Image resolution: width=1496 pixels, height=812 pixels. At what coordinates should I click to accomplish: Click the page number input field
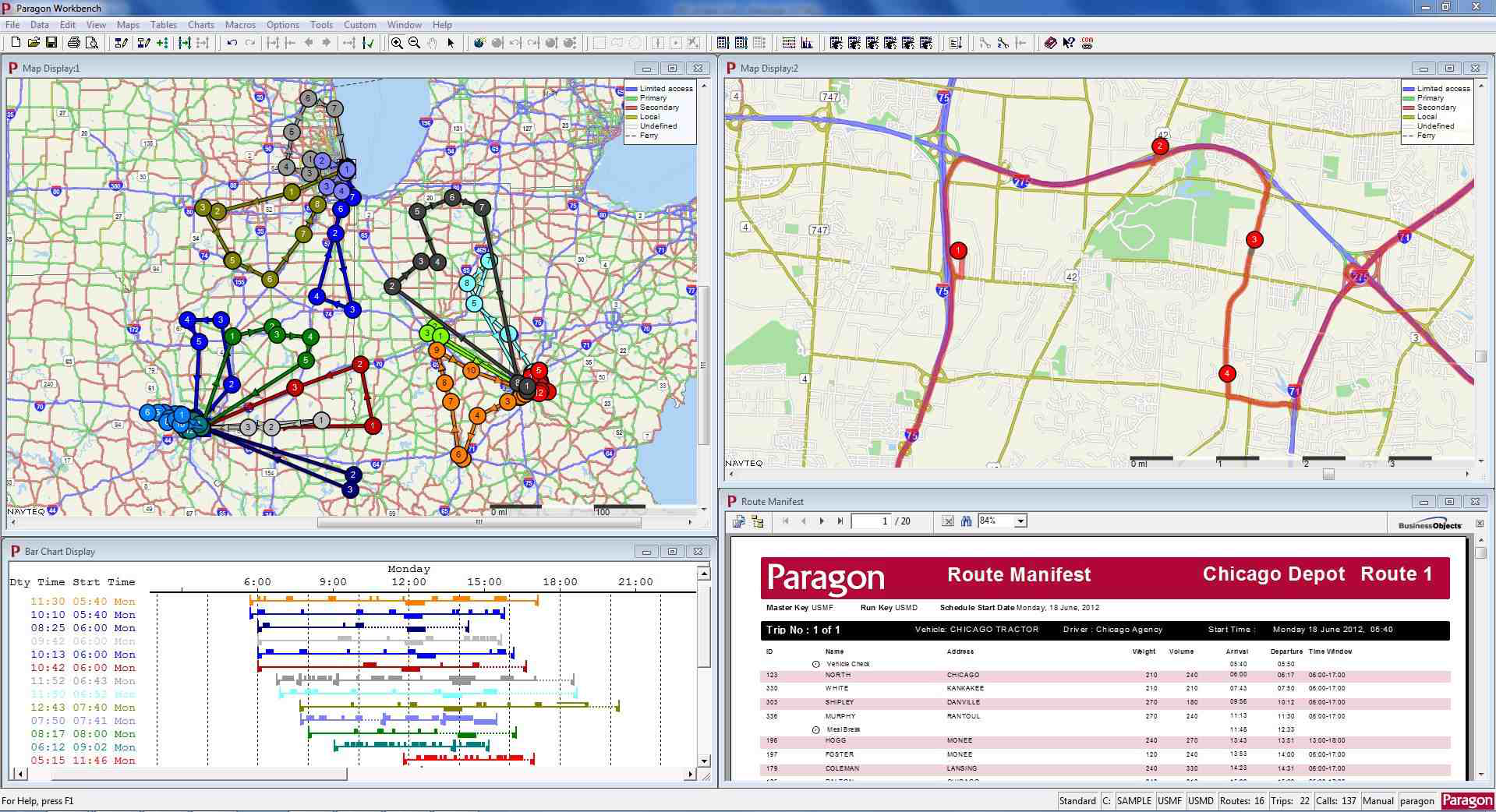tap(871, 521)
